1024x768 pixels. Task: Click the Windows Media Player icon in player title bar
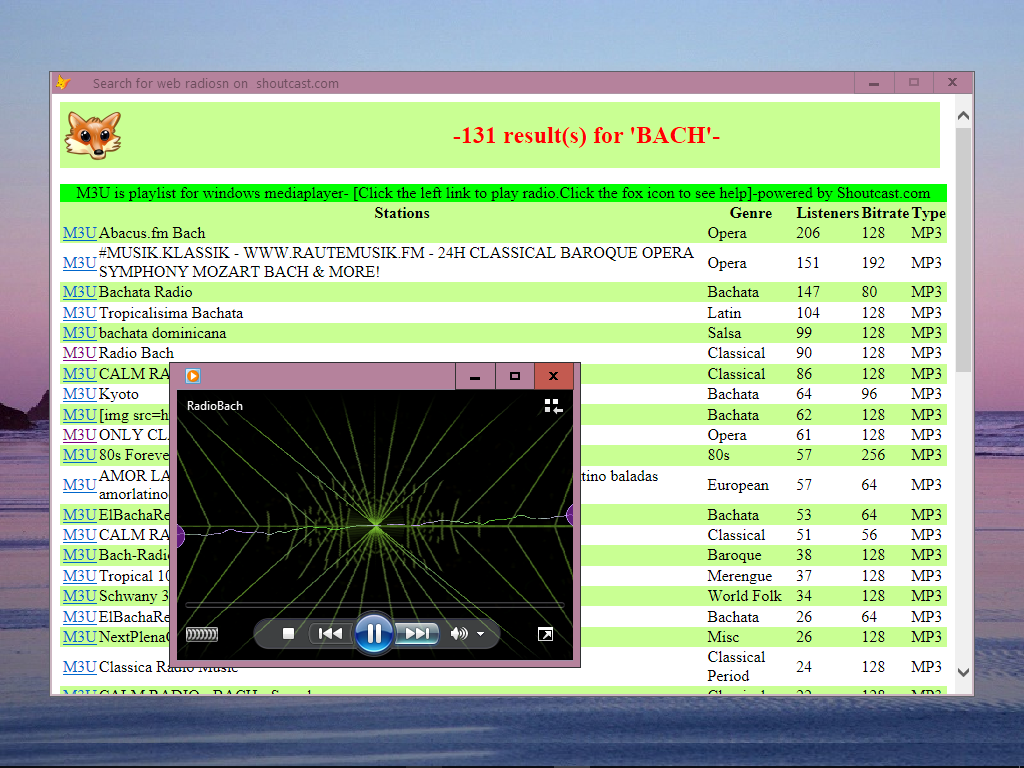[193, 376]
